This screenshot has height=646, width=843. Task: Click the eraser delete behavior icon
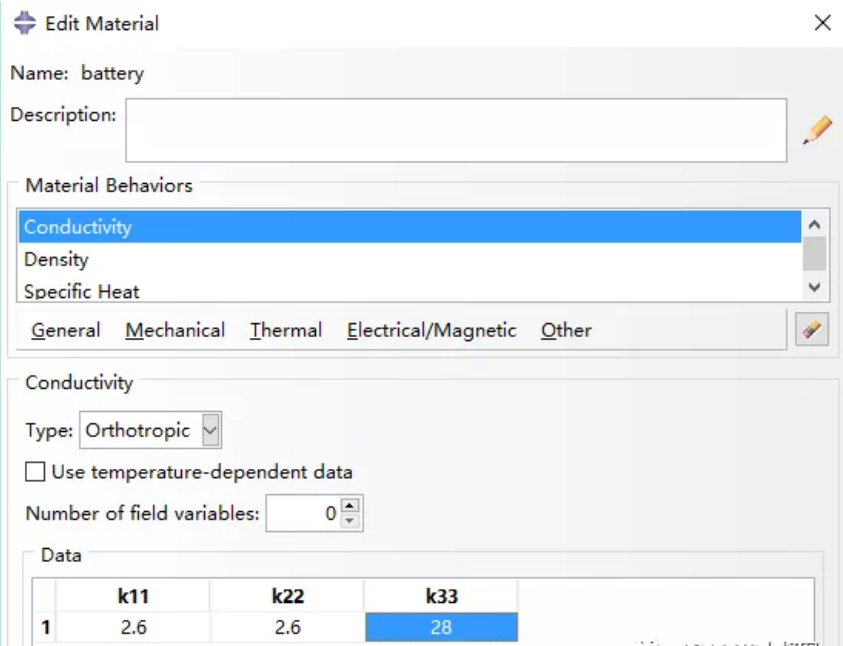coord(811,330)
